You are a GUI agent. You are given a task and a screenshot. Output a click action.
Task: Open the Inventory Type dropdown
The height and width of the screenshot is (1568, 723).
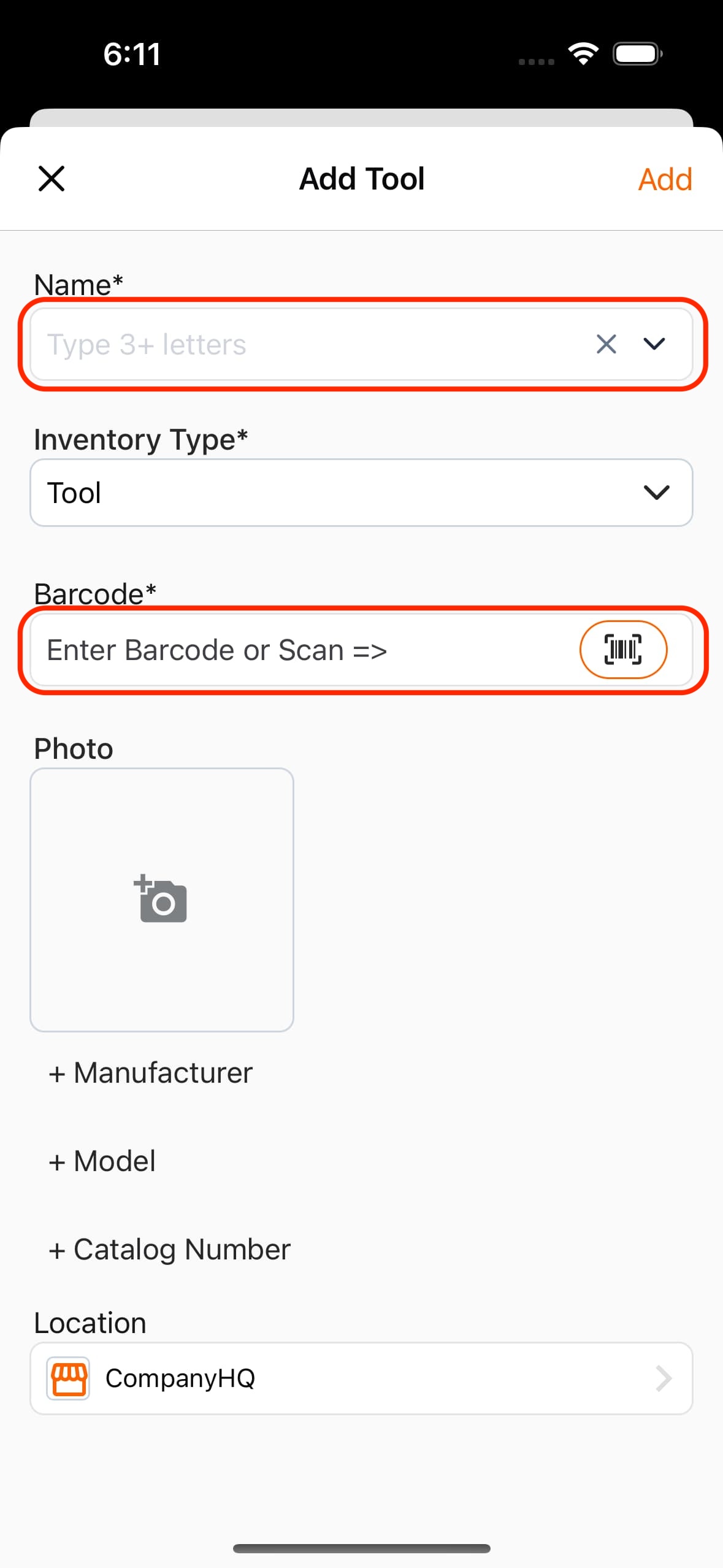click(361, 493)
